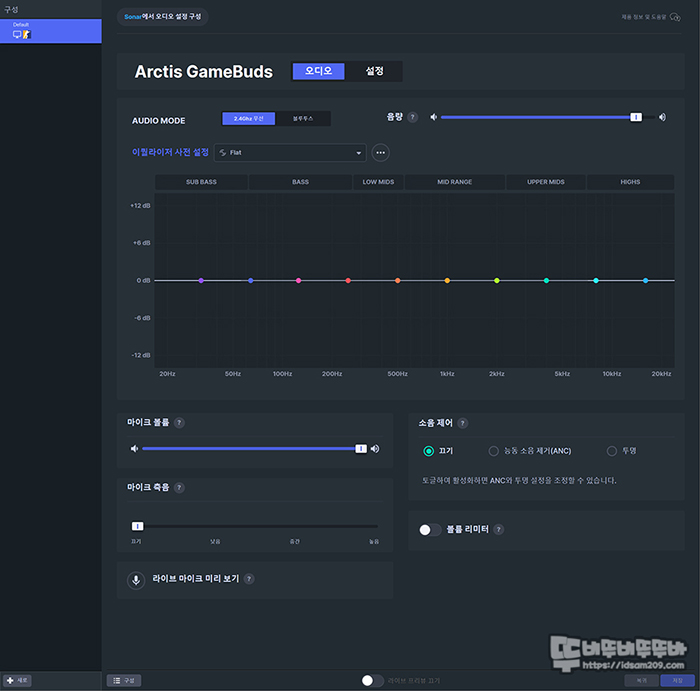Toggle the 볼륨 리미터 switch
Screen dimensions: 700x691
tap(430, 530)
